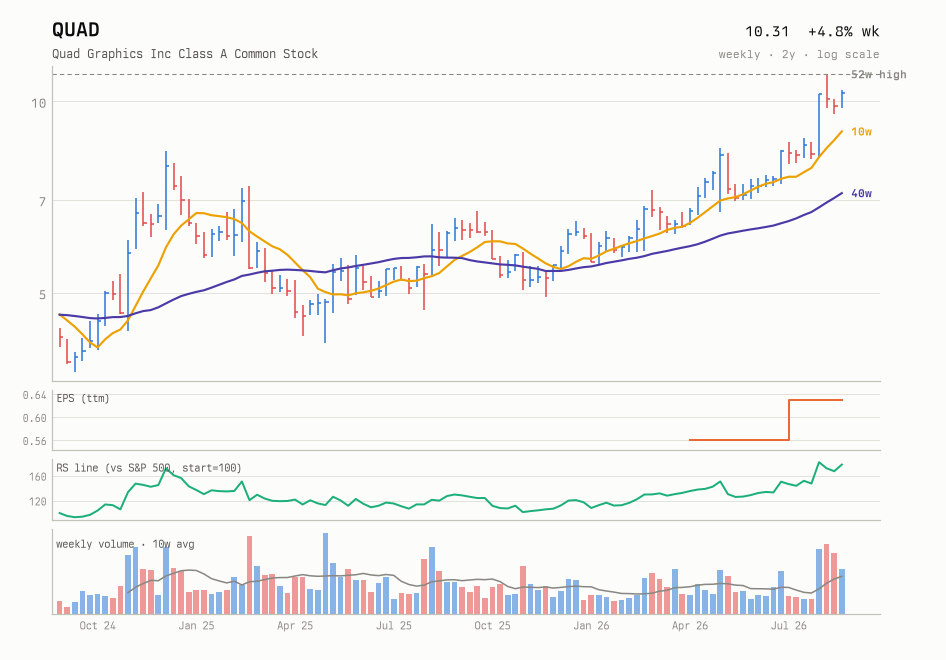Click the Jul 25 date axis label
This screenshot has height=660, width=946.
[x=394, y=626]
